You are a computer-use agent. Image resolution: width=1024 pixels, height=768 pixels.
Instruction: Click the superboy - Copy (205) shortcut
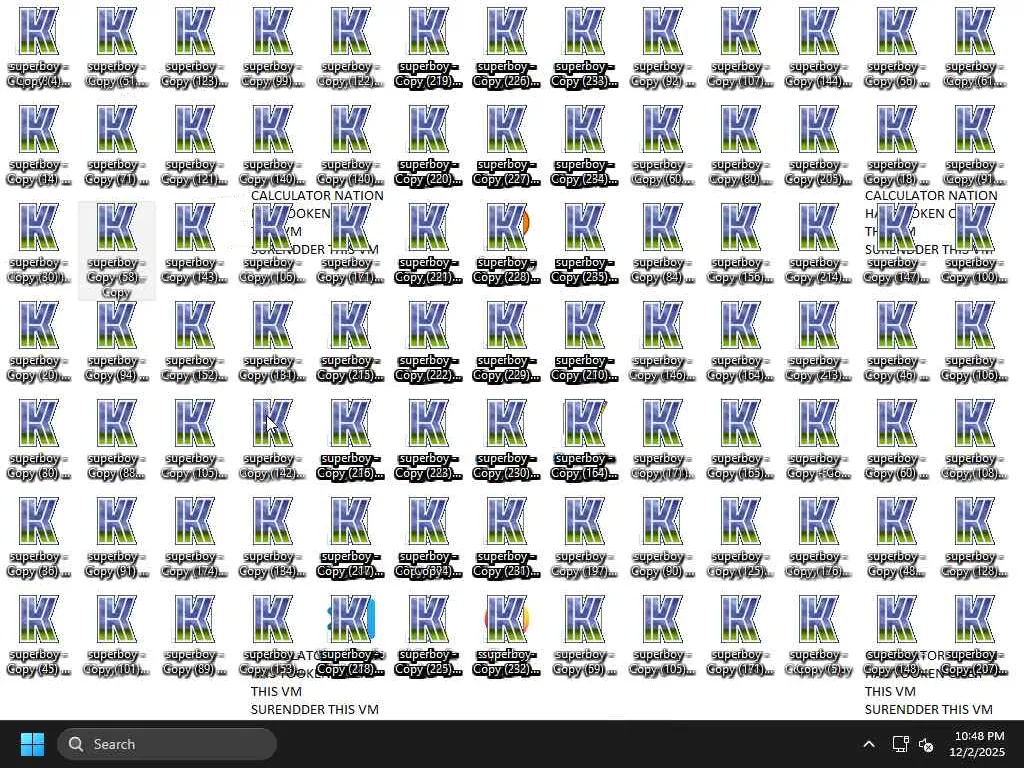coord(818,145)
